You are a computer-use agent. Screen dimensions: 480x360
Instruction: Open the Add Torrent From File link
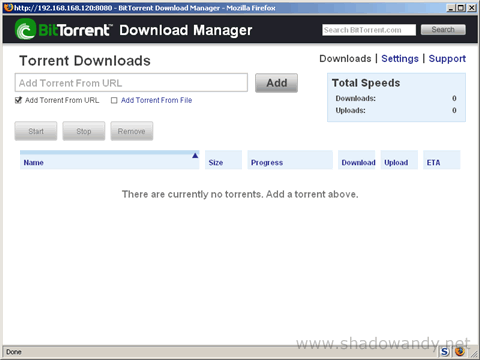point(156,100)
